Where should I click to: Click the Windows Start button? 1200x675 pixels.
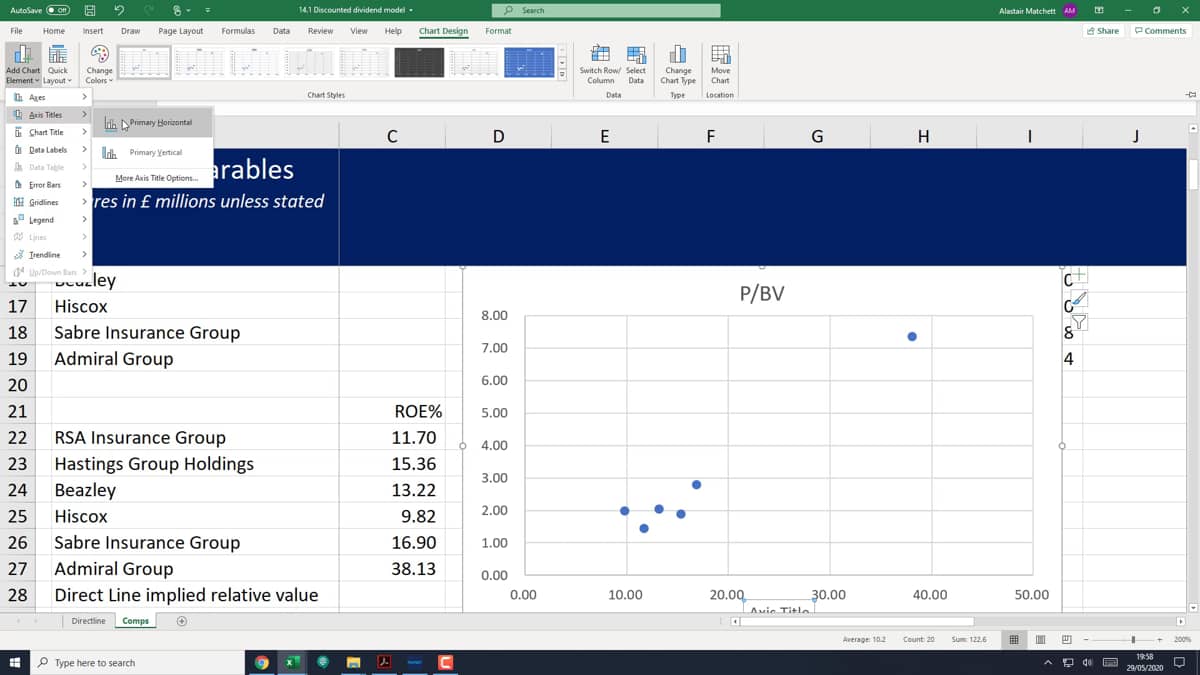click(15, 662)
